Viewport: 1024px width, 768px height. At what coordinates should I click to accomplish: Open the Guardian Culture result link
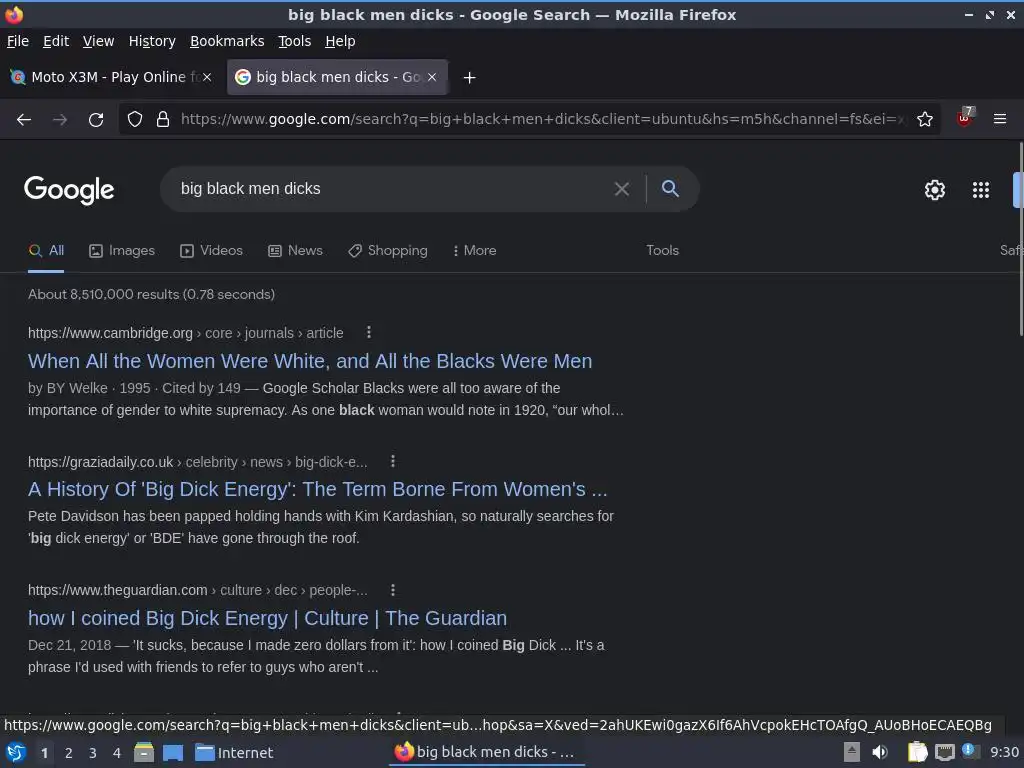point(267,618)
